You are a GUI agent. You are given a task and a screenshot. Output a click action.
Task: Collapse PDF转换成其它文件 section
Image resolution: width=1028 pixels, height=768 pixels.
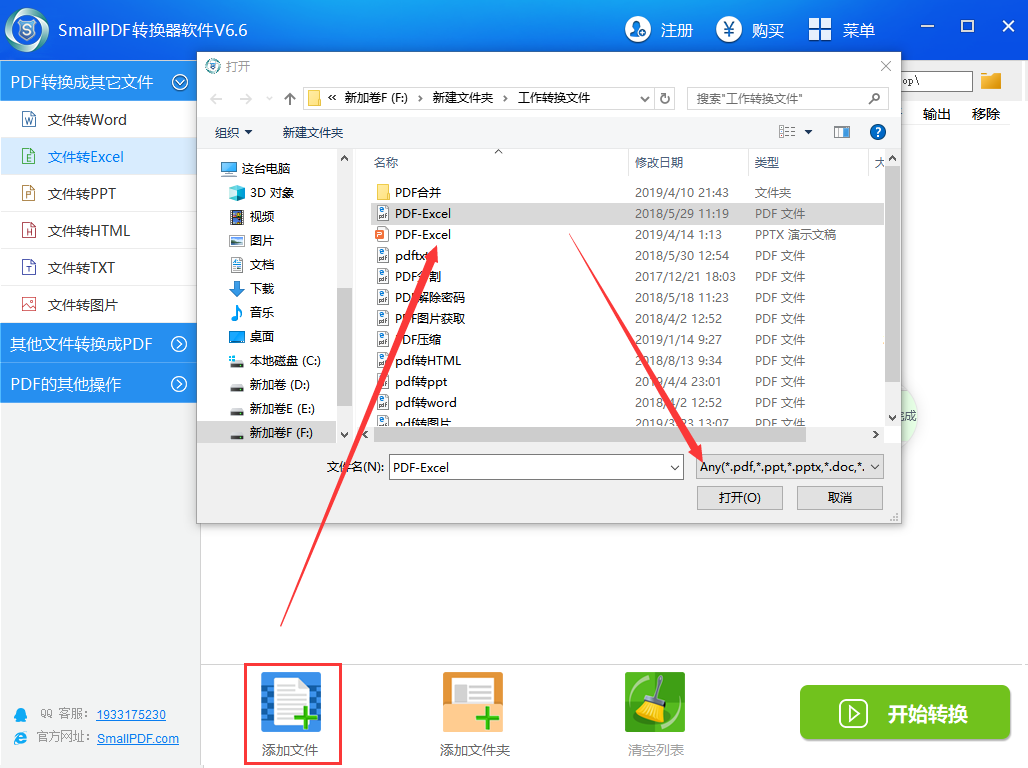point(180,82)
